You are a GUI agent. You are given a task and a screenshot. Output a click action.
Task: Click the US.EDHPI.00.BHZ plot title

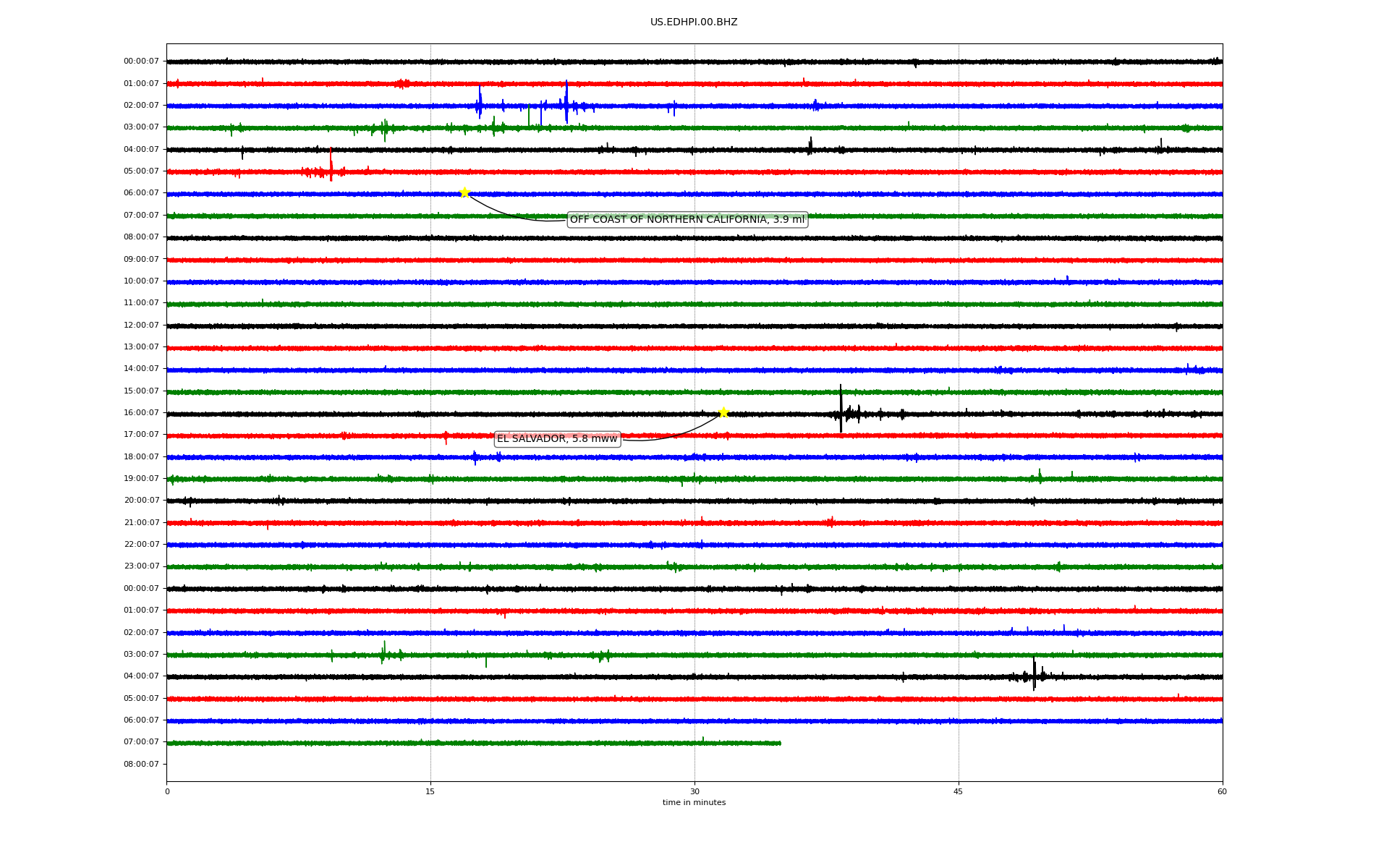(694, 22)
